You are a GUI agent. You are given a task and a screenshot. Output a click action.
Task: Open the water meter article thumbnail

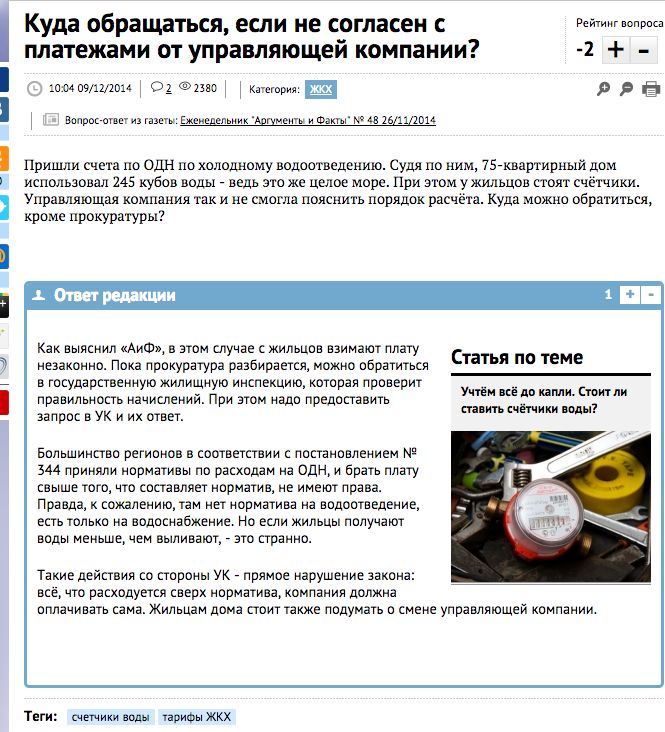[551, 506]
